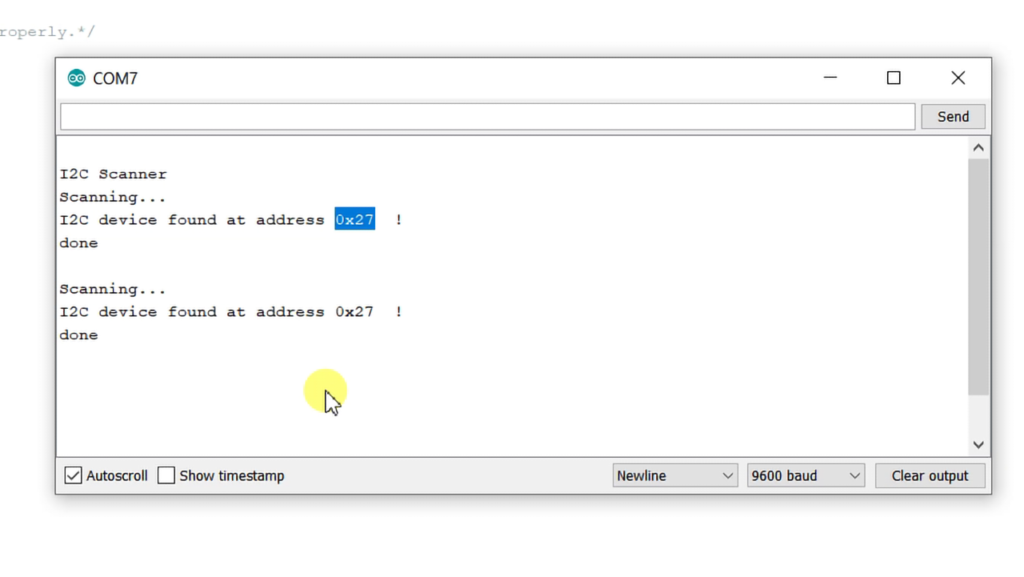Click the first 'done' output line

(x=79, y=243)
